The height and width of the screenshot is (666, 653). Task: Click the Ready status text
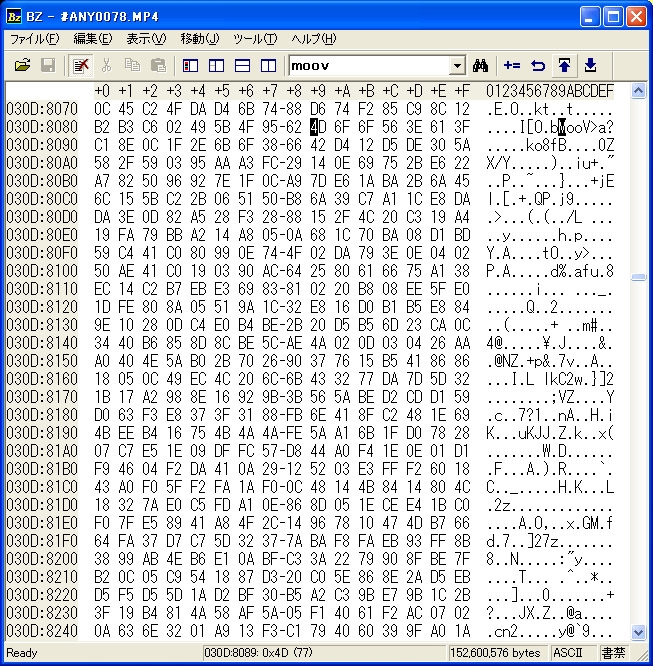pyautogui.click(x=22, y=653)
